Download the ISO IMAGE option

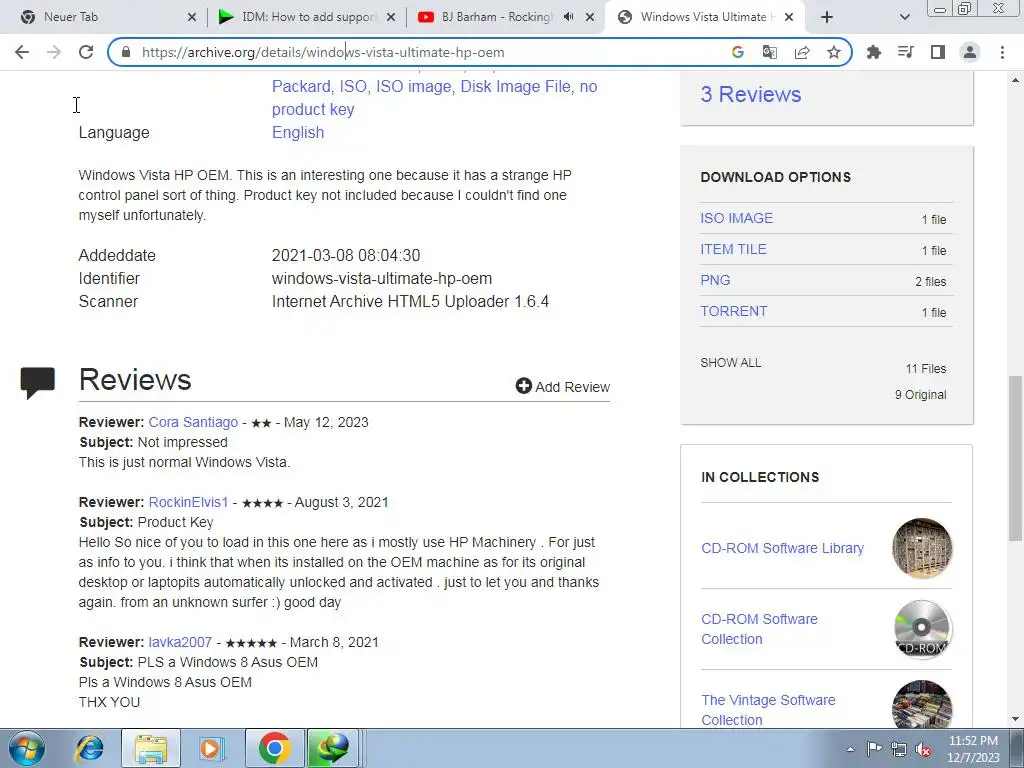tap(736, 218)
